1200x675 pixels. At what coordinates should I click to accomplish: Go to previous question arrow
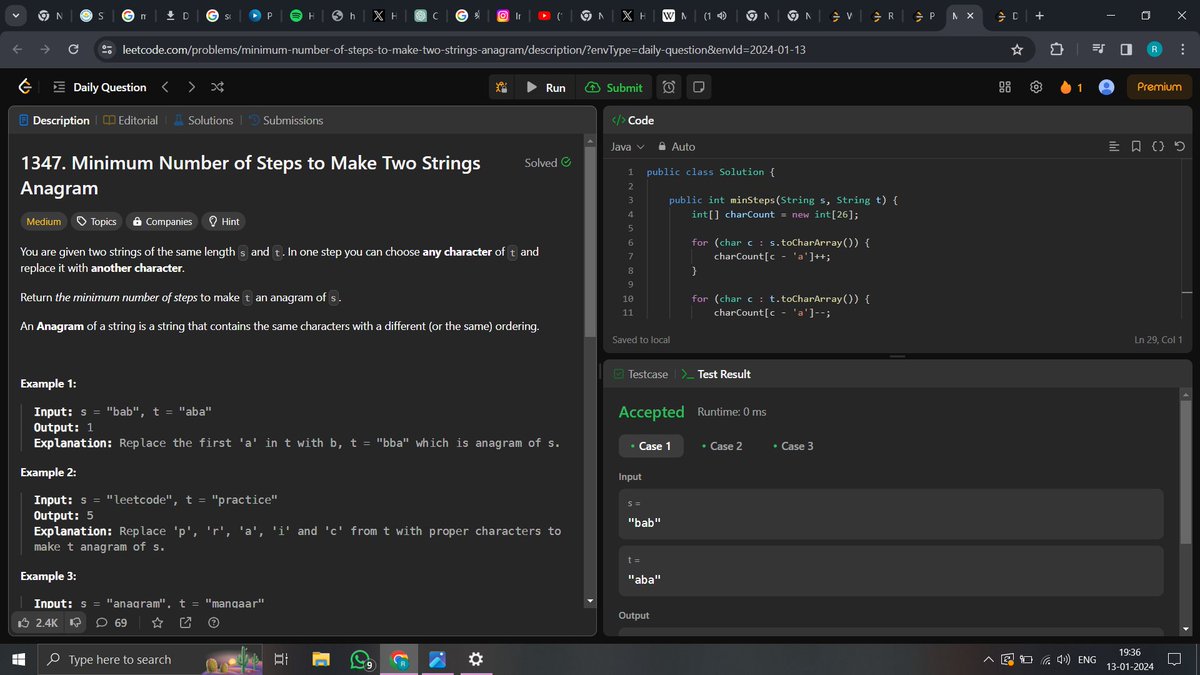pyautogui.click(x=165, y=87)
